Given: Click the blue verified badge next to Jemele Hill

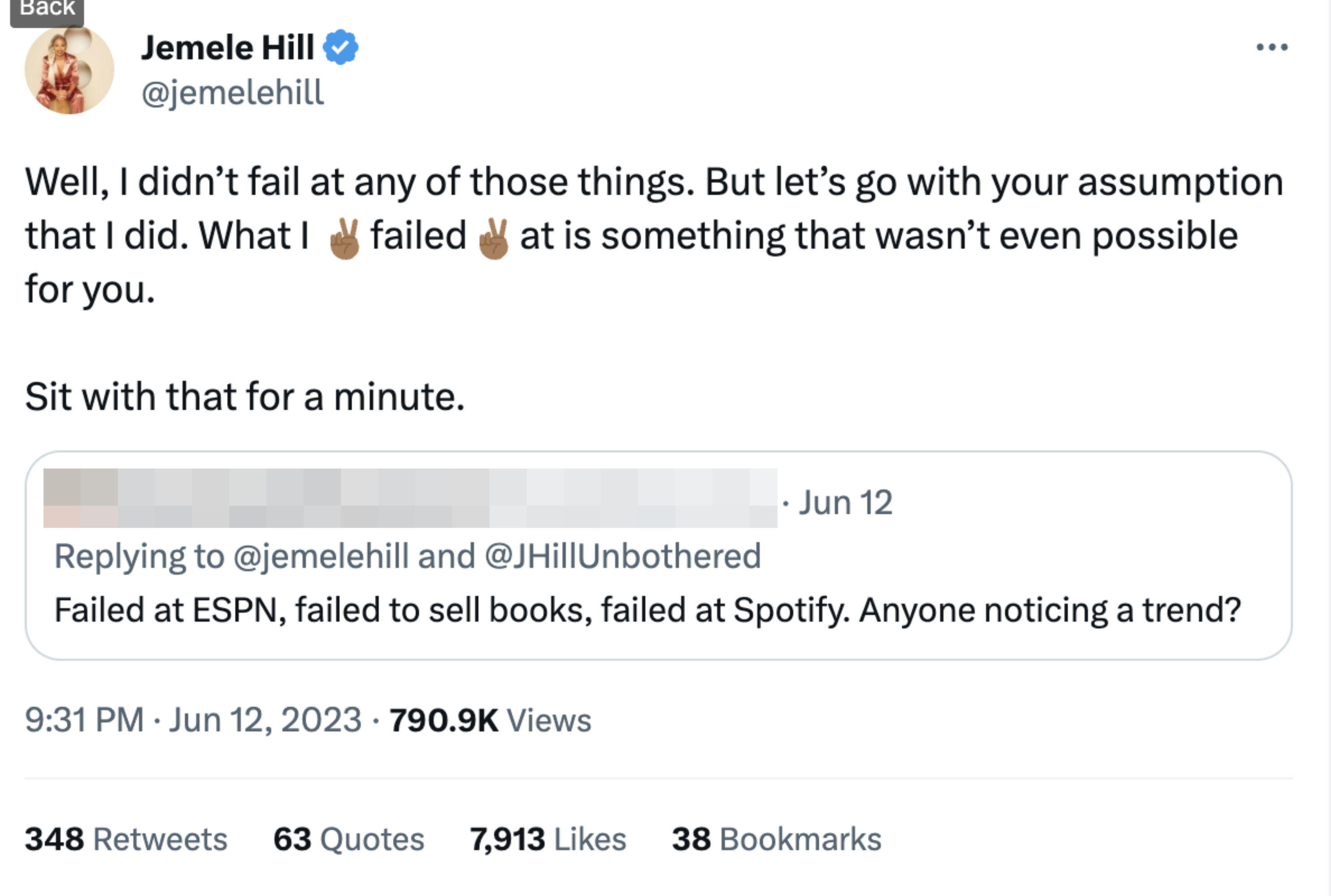Looking at the screenshot, I should click(x=341, y=47).
